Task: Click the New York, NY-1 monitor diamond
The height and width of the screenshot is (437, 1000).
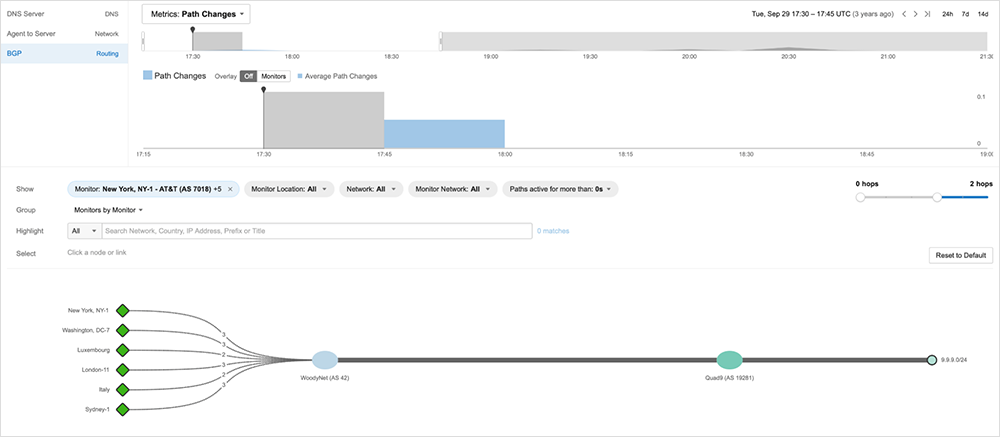Action: 122,310
